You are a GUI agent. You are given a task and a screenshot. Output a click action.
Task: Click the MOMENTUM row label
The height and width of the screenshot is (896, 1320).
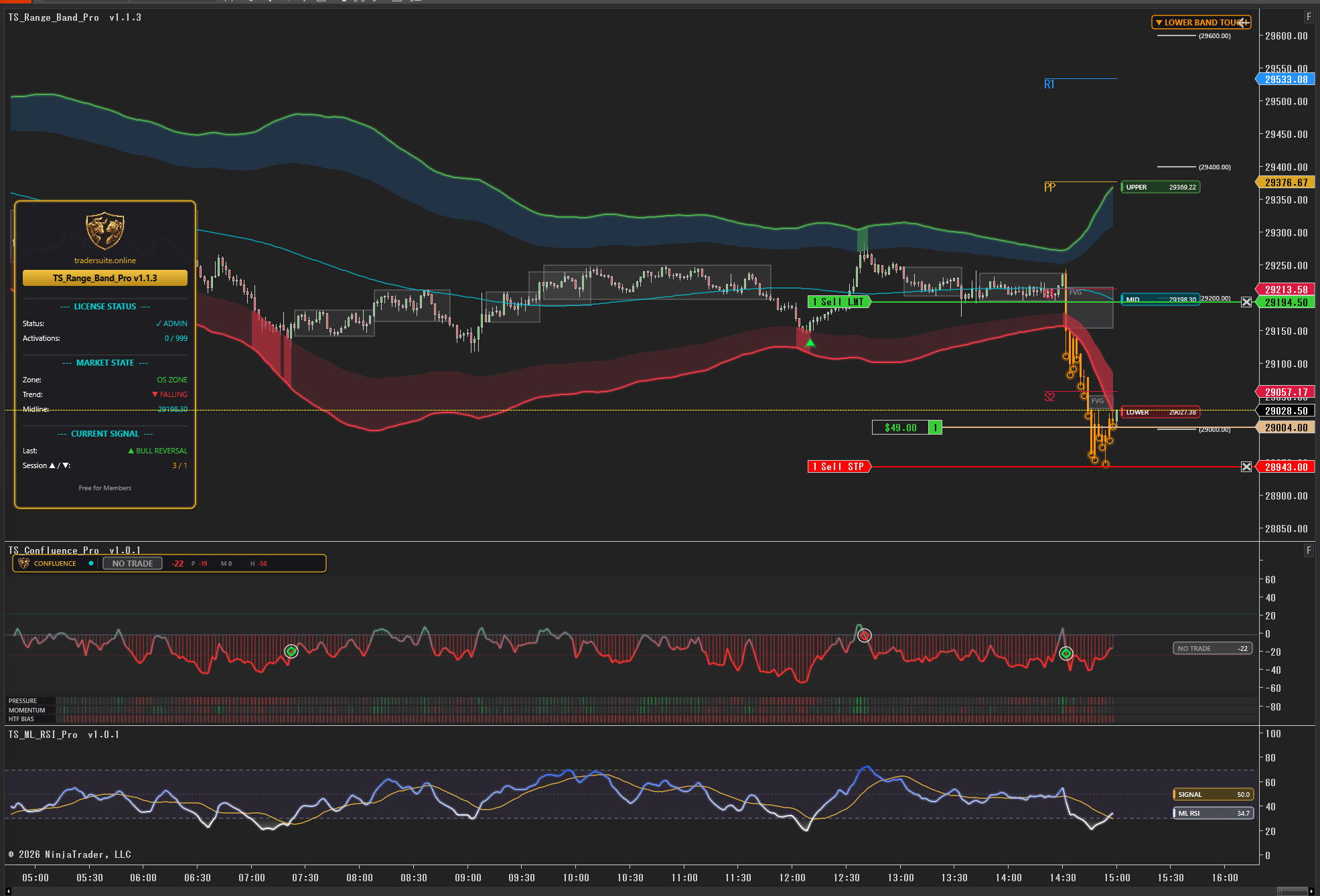(27, 711)
